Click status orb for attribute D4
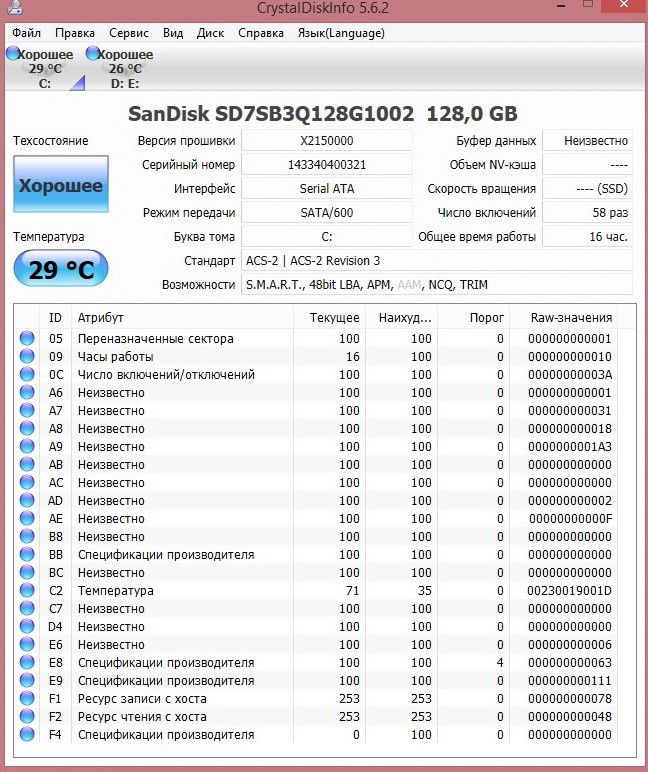 coord(27,626)
